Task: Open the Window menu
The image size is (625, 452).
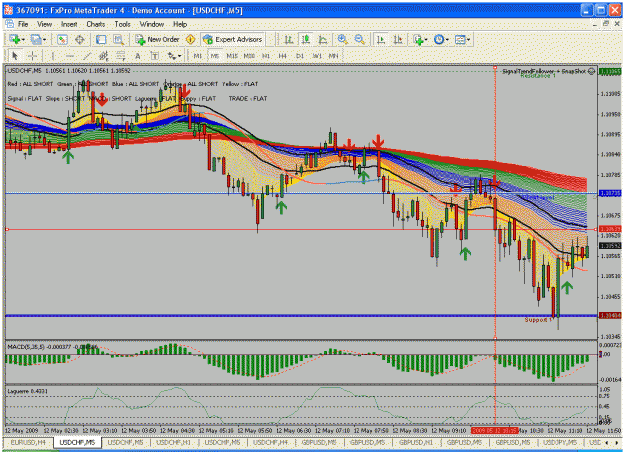Action: click(x=152, y=24)
